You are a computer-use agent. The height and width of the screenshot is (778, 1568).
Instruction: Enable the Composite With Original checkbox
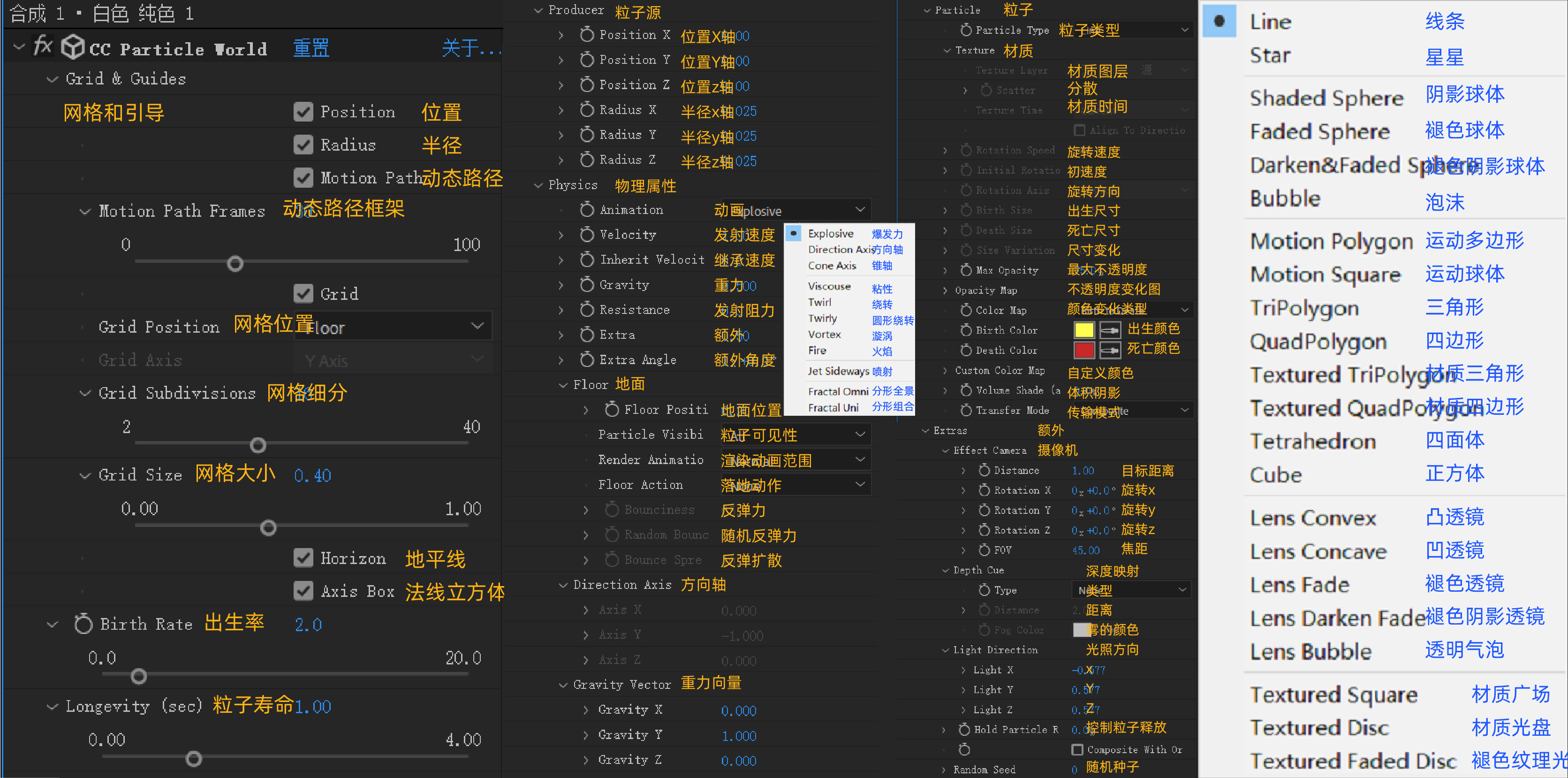pos(1077,749)
